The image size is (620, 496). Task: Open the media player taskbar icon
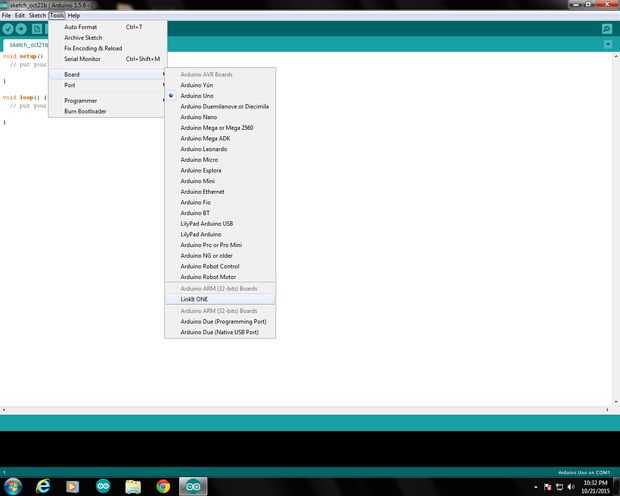click(72, 487)
